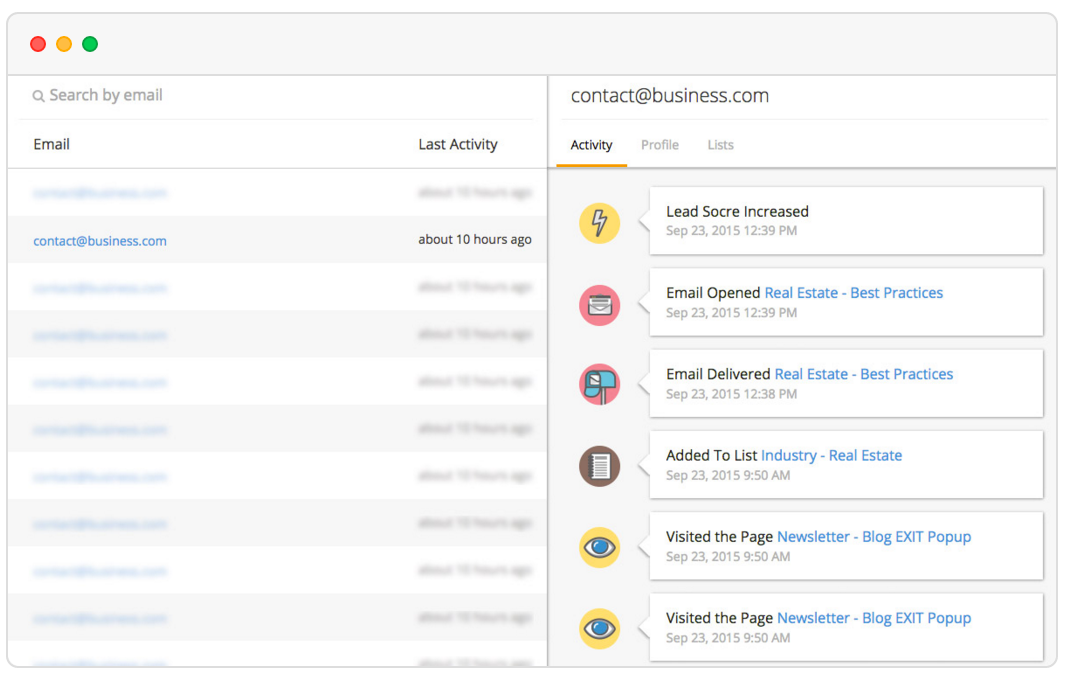Select the highlighted contact@business.com row

[x=100, y=241]
